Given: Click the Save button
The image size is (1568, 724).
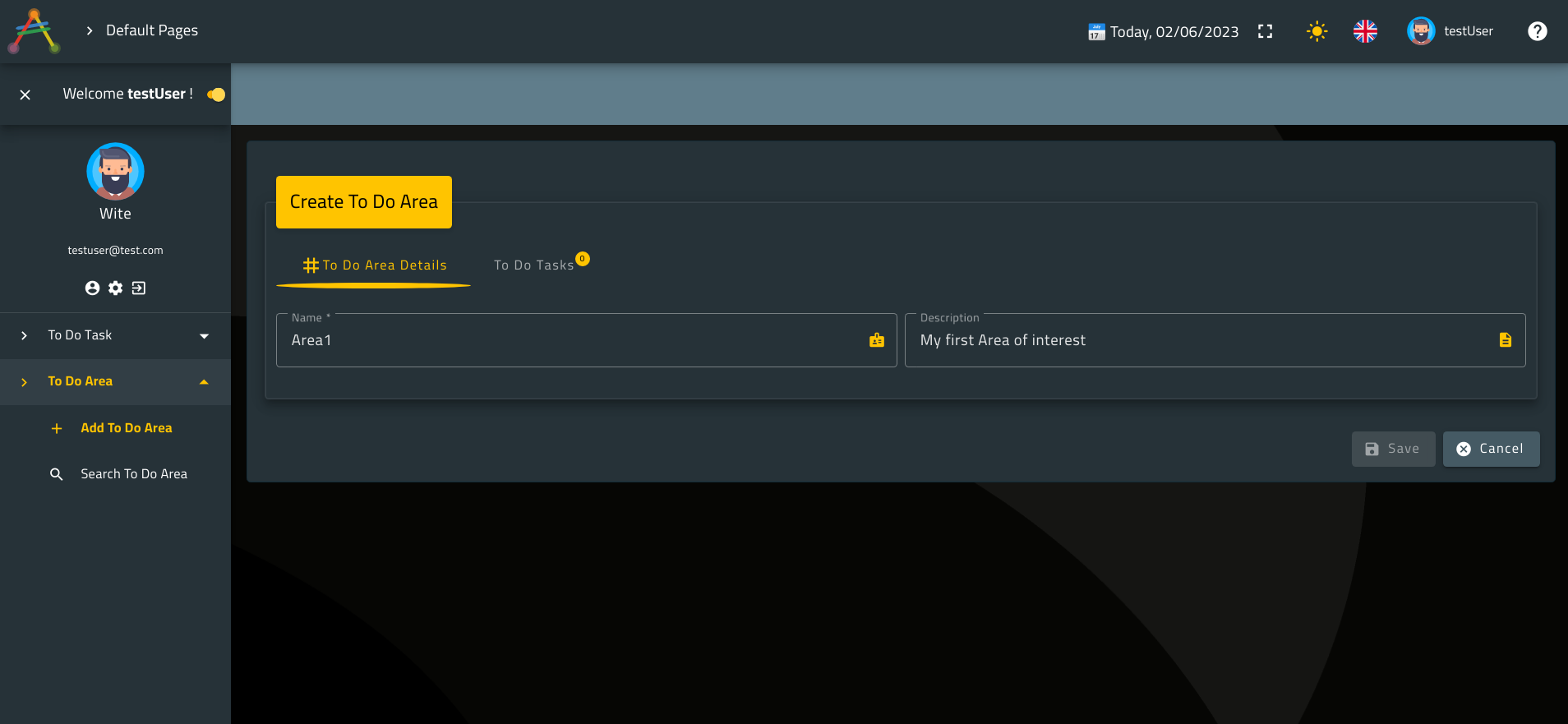Looking at the screenshot, I should pyautogui.click(x=1394, y=449).
